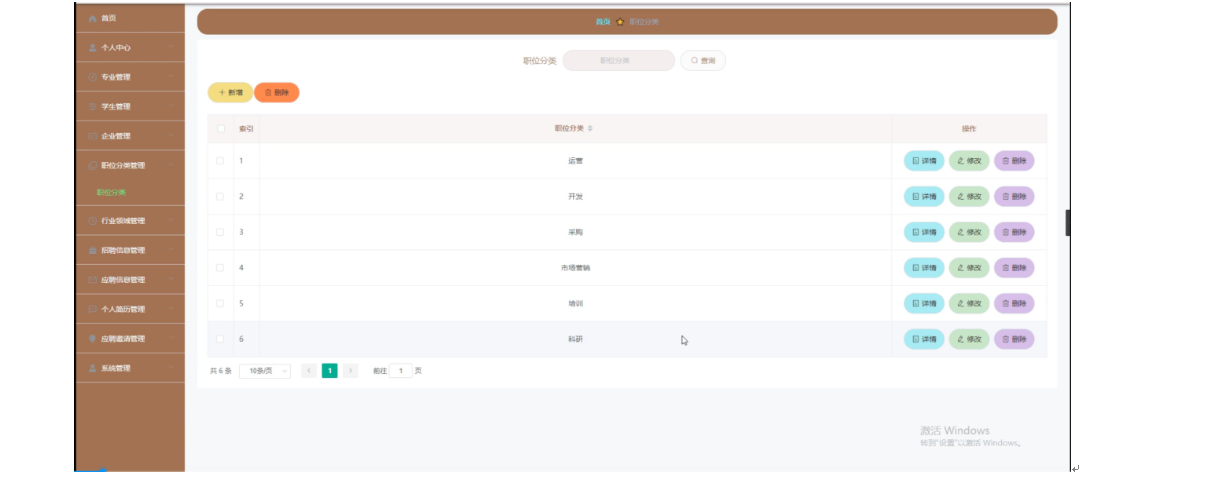
Task: Click the orange 删除 batch delete button
Action: pyautogui.click(x=277, y=92)
